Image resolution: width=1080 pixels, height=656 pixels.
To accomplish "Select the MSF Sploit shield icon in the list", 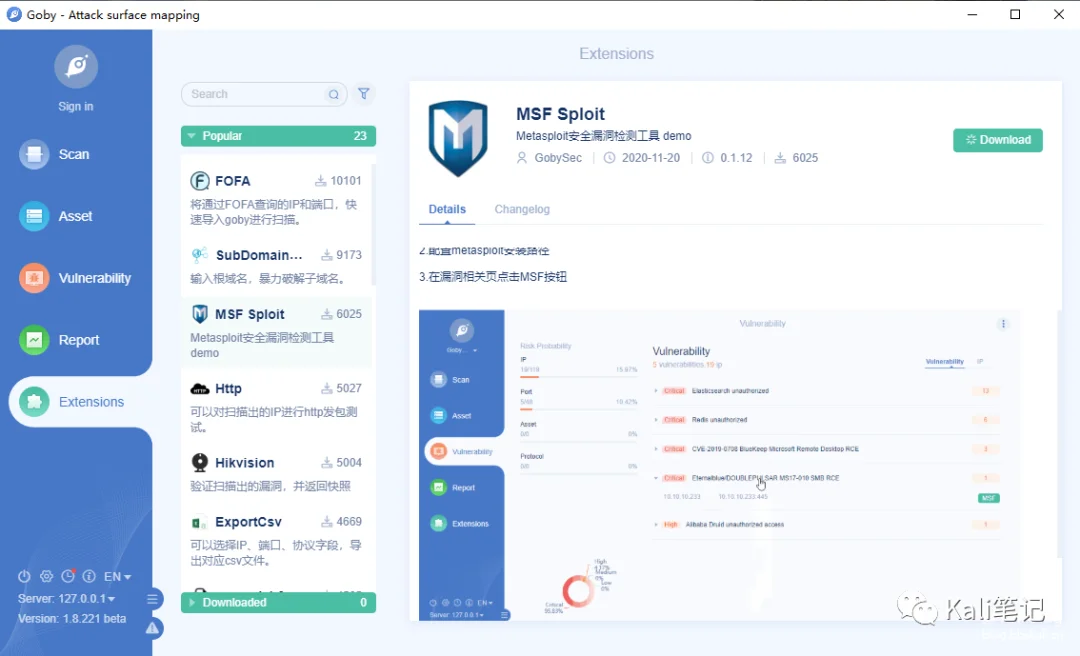I will point(200,314).
